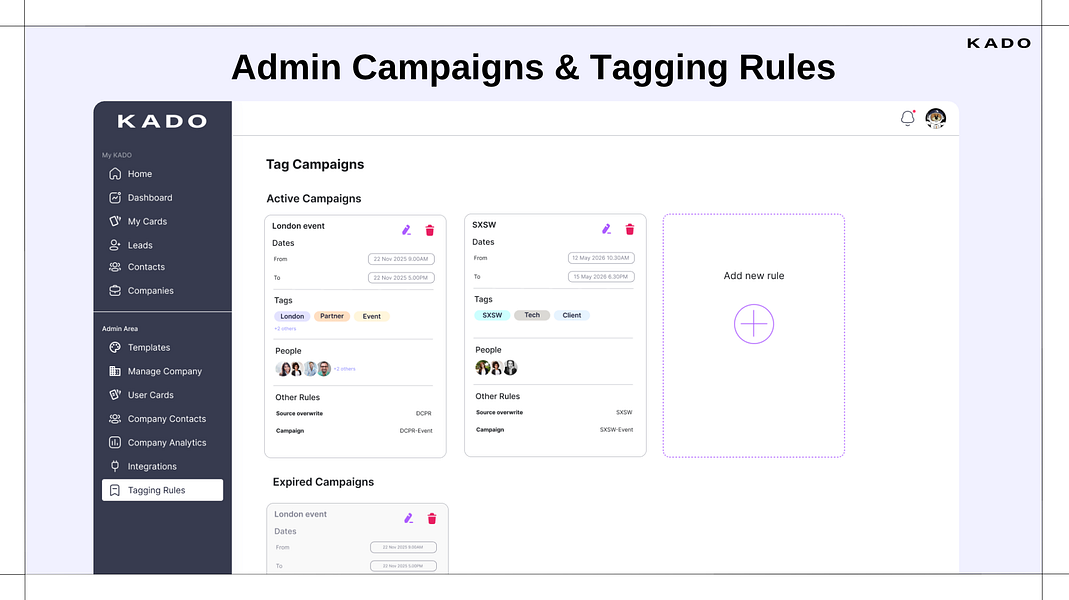Click the My Cards sidebar icon
Viewport: 1069px width, 600px height.
115,222
